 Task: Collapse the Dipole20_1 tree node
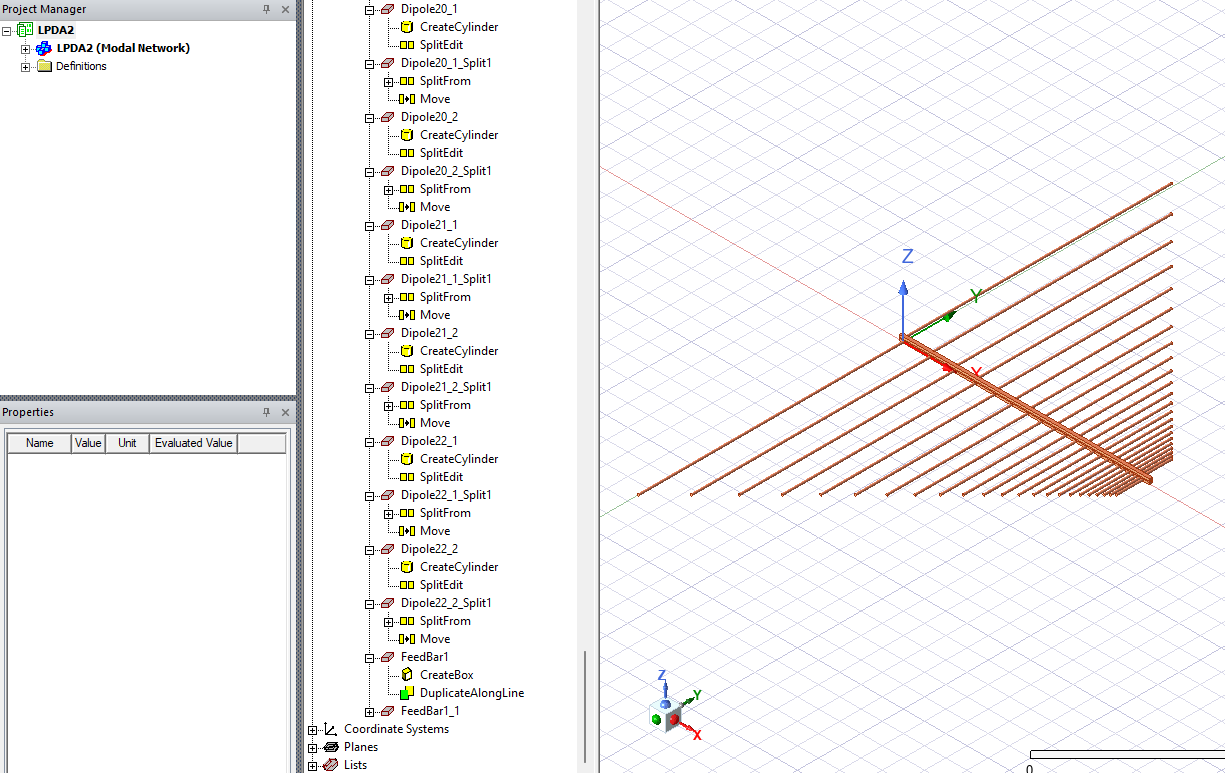pyautogui.click(x=369, y=9)
